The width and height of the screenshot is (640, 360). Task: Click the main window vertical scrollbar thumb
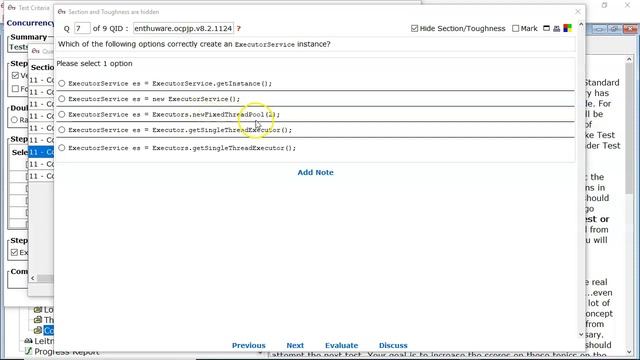coord(629,129)
